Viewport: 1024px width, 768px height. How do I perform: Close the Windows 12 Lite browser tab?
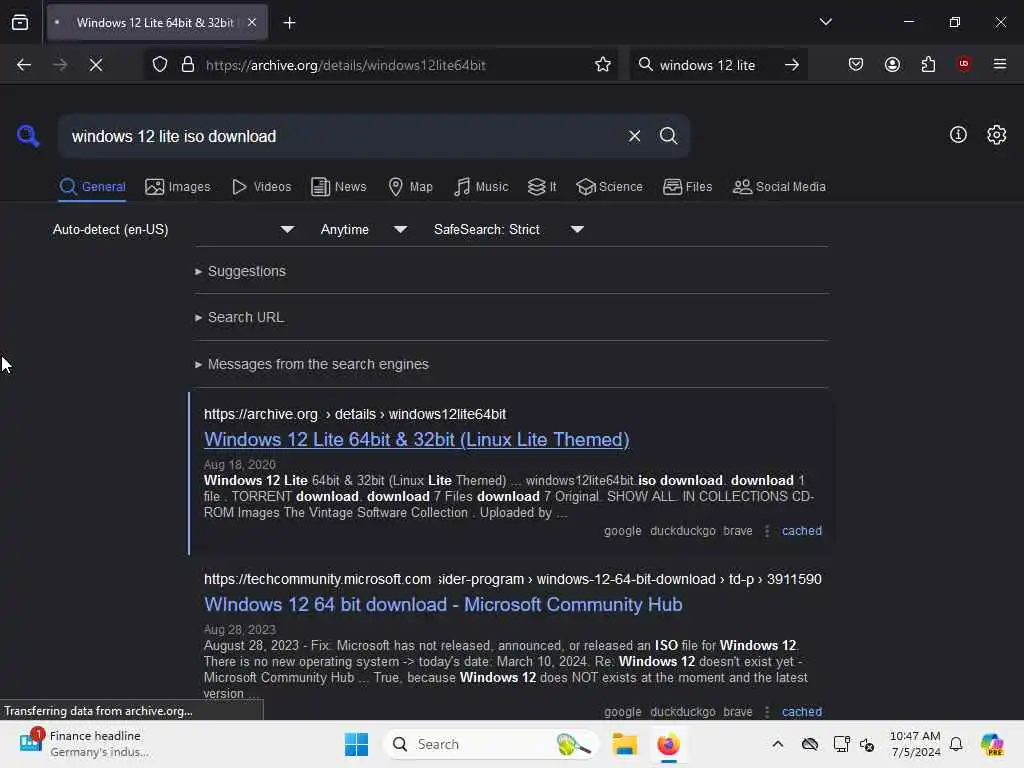coord(252,23)
